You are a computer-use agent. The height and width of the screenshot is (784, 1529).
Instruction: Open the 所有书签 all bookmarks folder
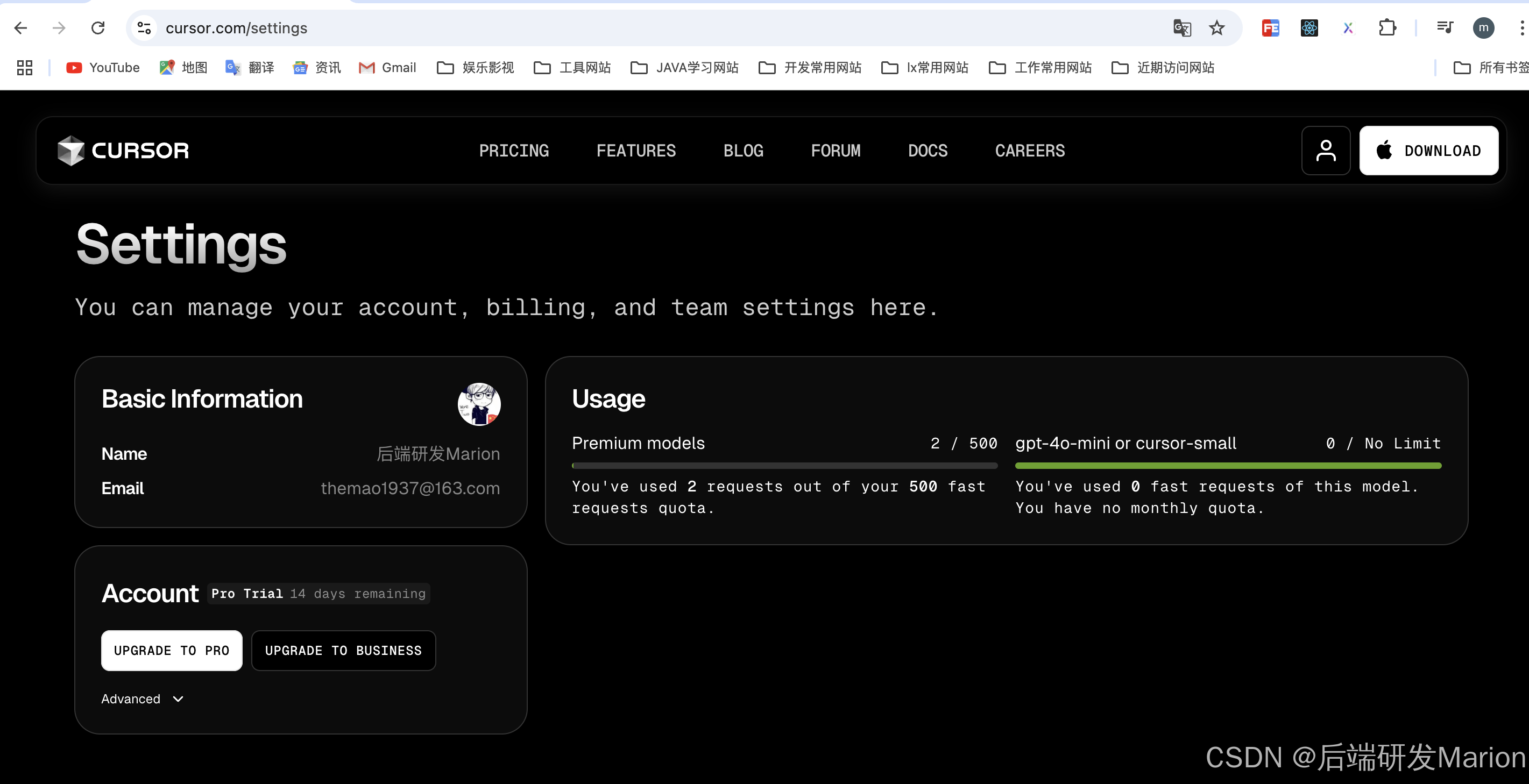1490,68
